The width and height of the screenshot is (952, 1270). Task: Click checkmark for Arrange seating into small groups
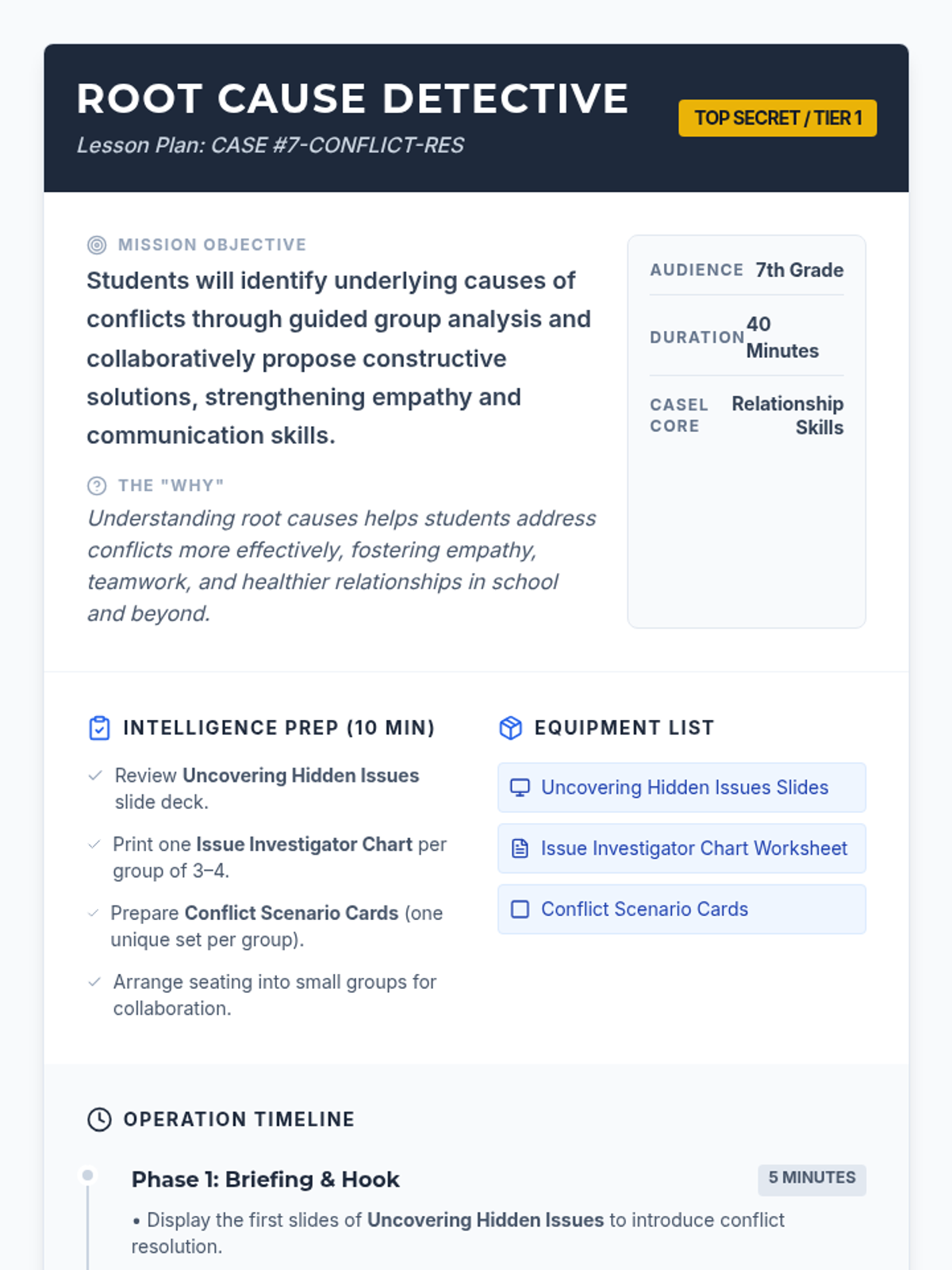tap(94, 983)
